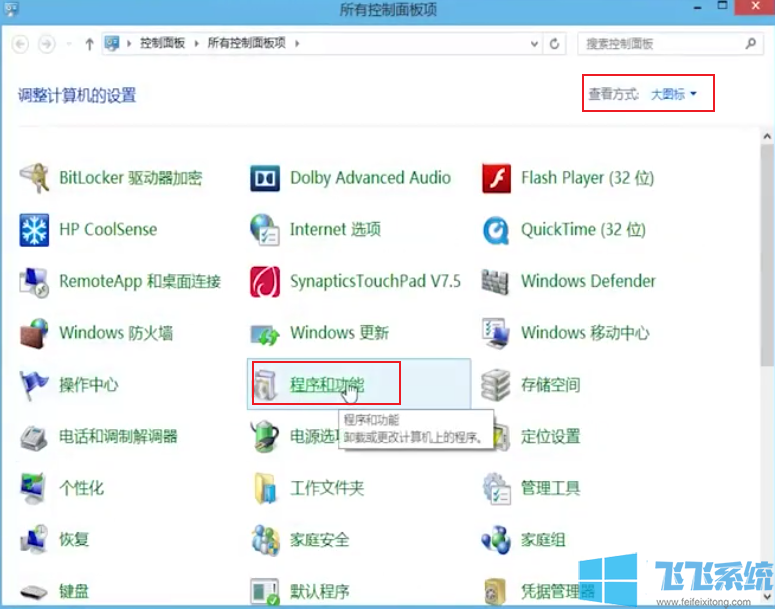Expand chevron after 控制面板 in address bar
Viewport: 775px width, 609px height.
click(197, 44)
